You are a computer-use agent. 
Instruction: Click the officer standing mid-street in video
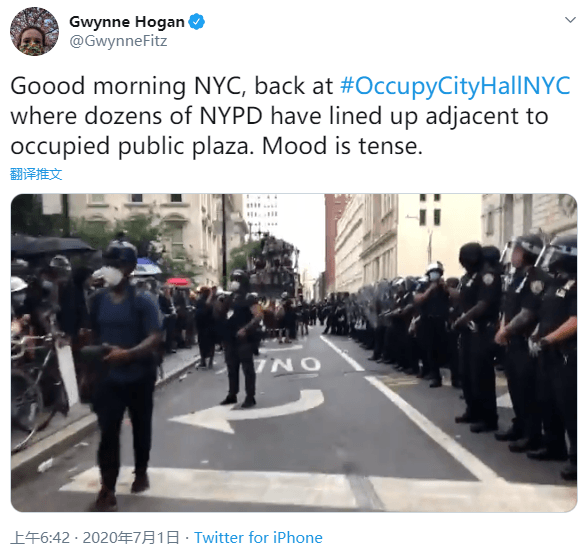[x=240, y=339]
